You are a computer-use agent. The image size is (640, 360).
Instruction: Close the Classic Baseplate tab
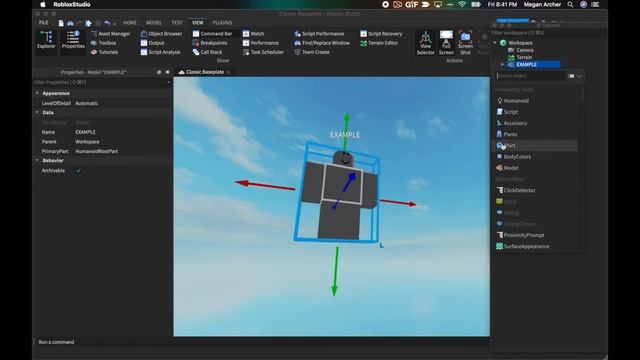pyautogui.click(x=229, y=72)
